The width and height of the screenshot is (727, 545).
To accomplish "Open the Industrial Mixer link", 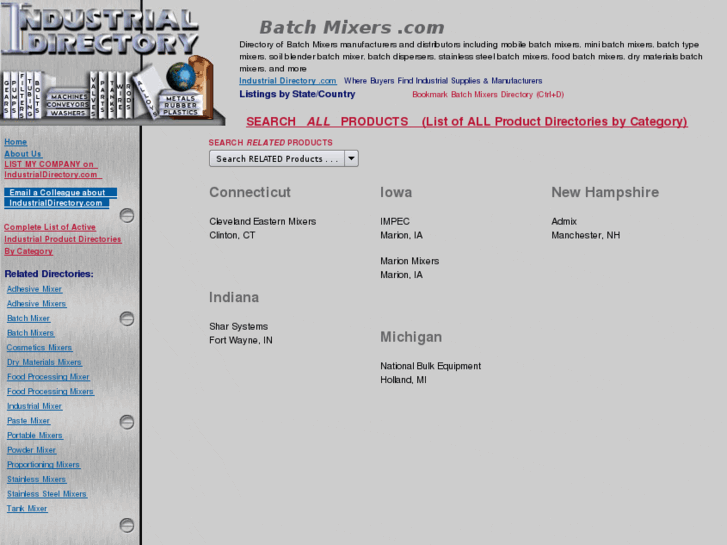I will click(x=34, y=406).
